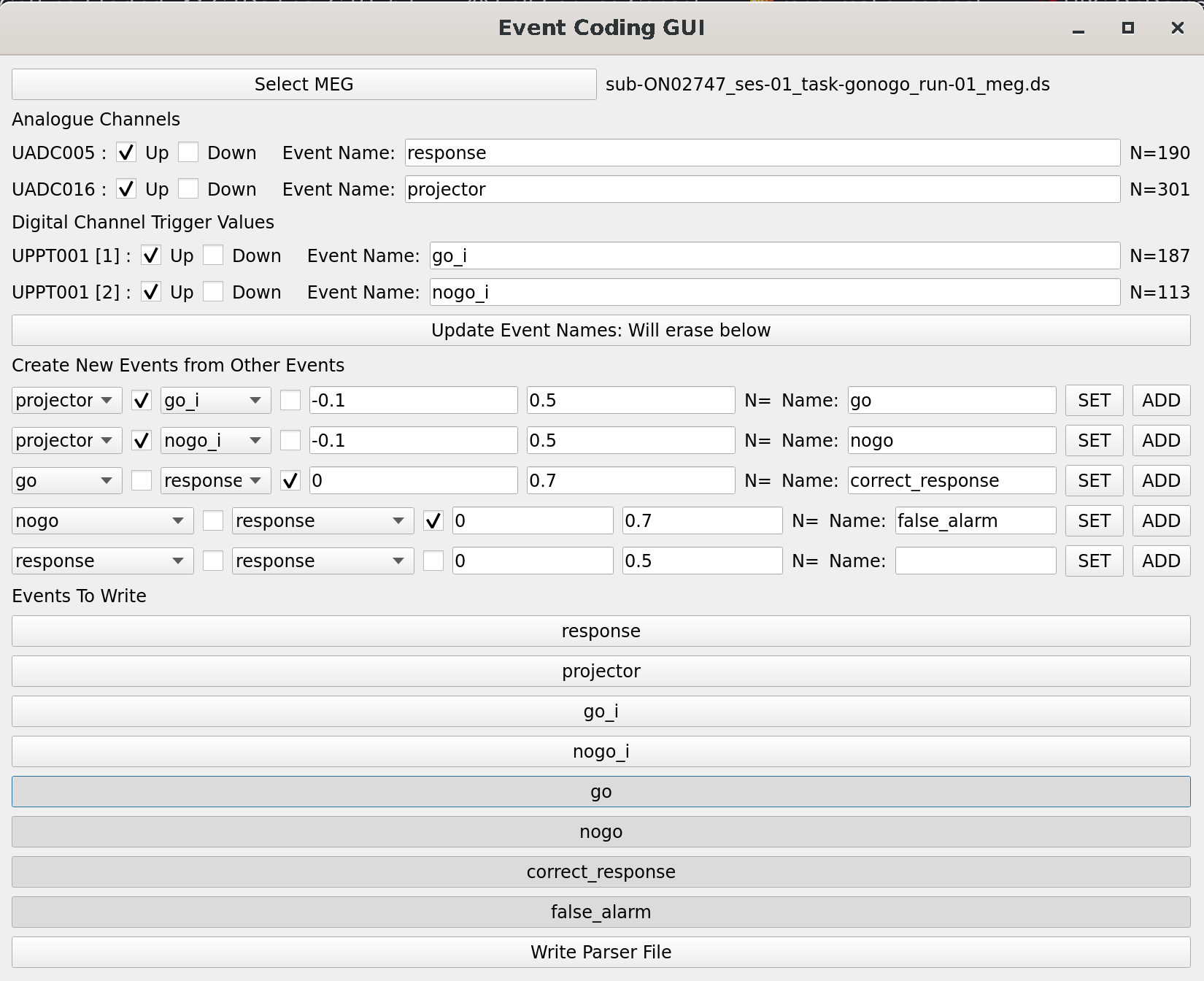
Task: Open the go_i dropdown in first event row
Action: click(215, 400)
